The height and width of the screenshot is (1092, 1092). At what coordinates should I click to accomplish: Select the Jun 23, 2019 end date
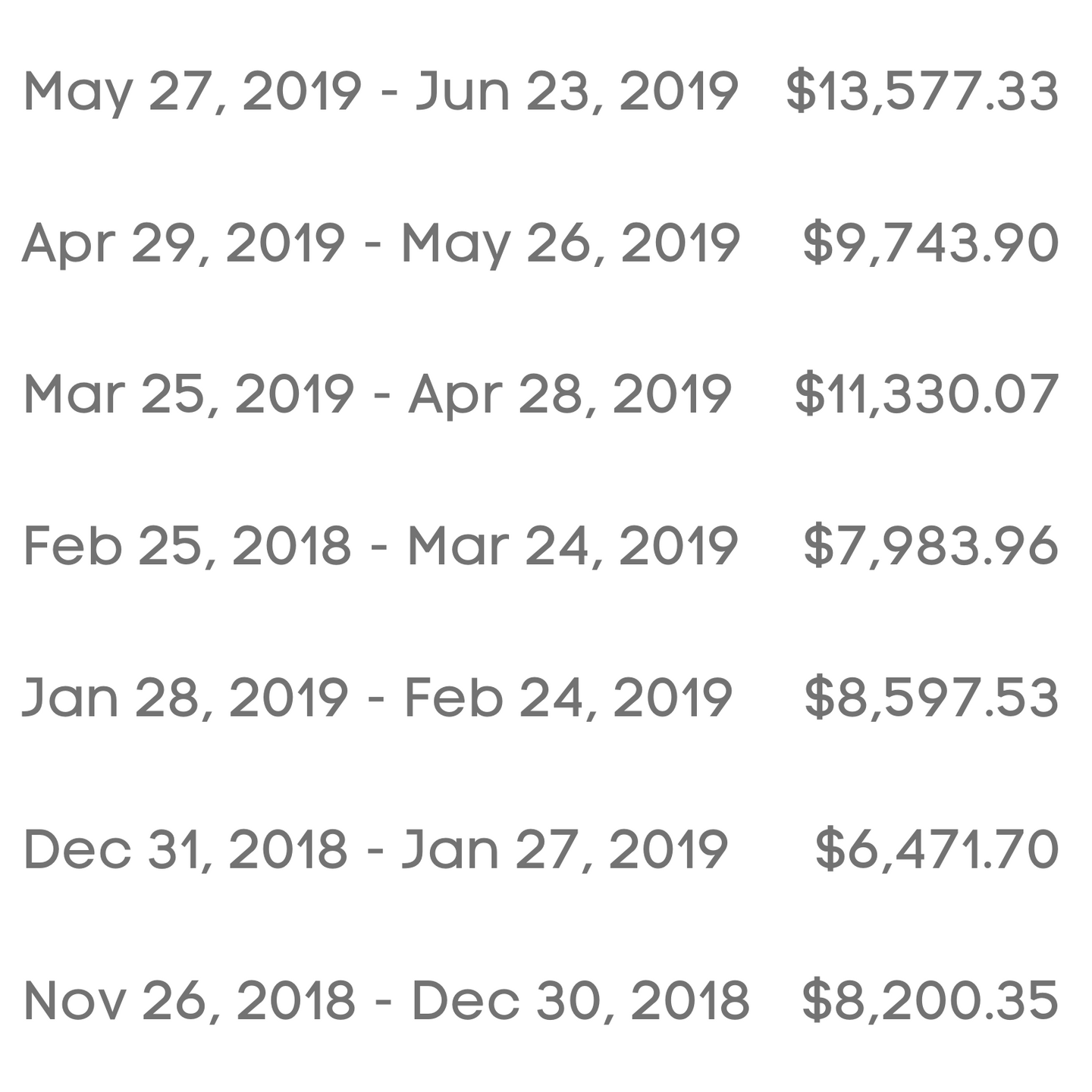(x=576, y=92)
